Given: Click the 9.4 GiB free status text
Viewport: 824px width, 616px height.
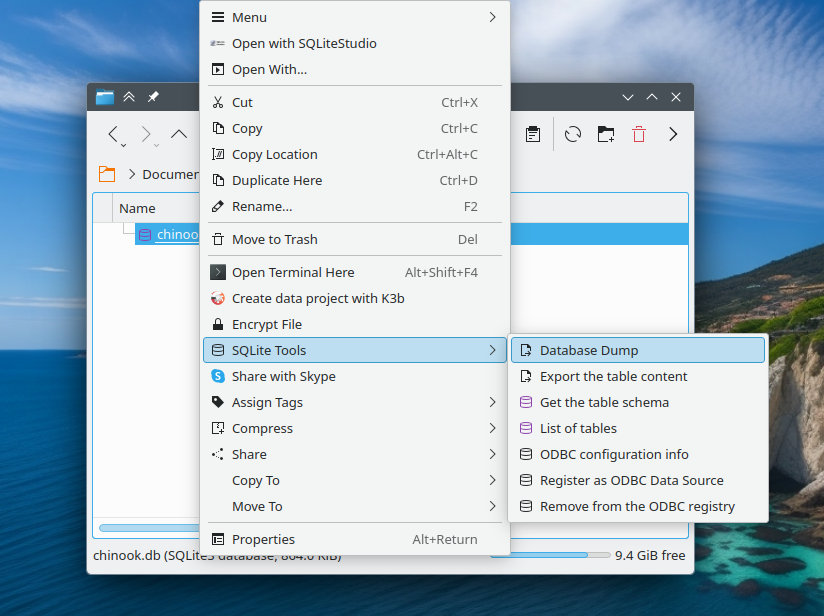Looking at the screenshot, I should point(650,556).
